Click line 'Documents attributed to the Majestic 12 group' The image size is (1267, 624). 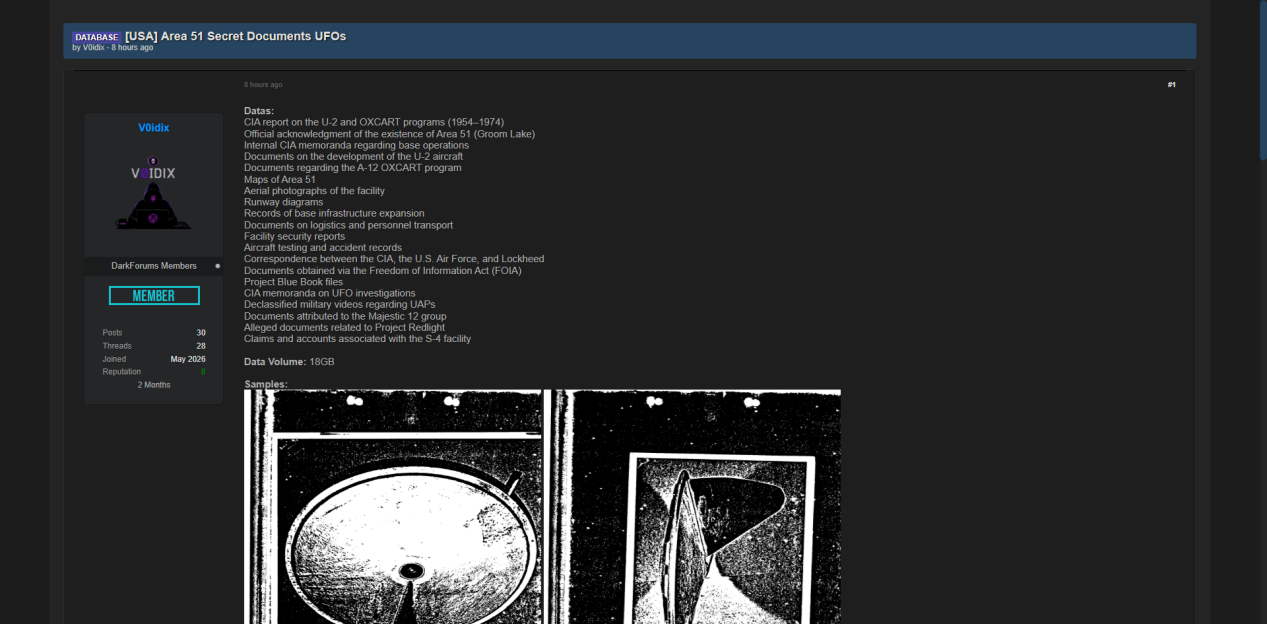pos(345,316)
